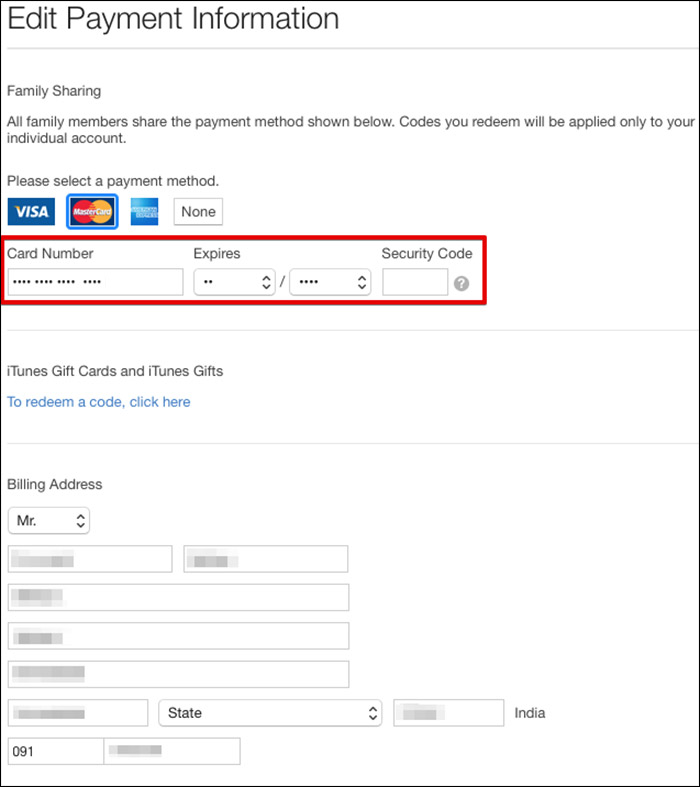Click the Card Number input field

[95, 282]
